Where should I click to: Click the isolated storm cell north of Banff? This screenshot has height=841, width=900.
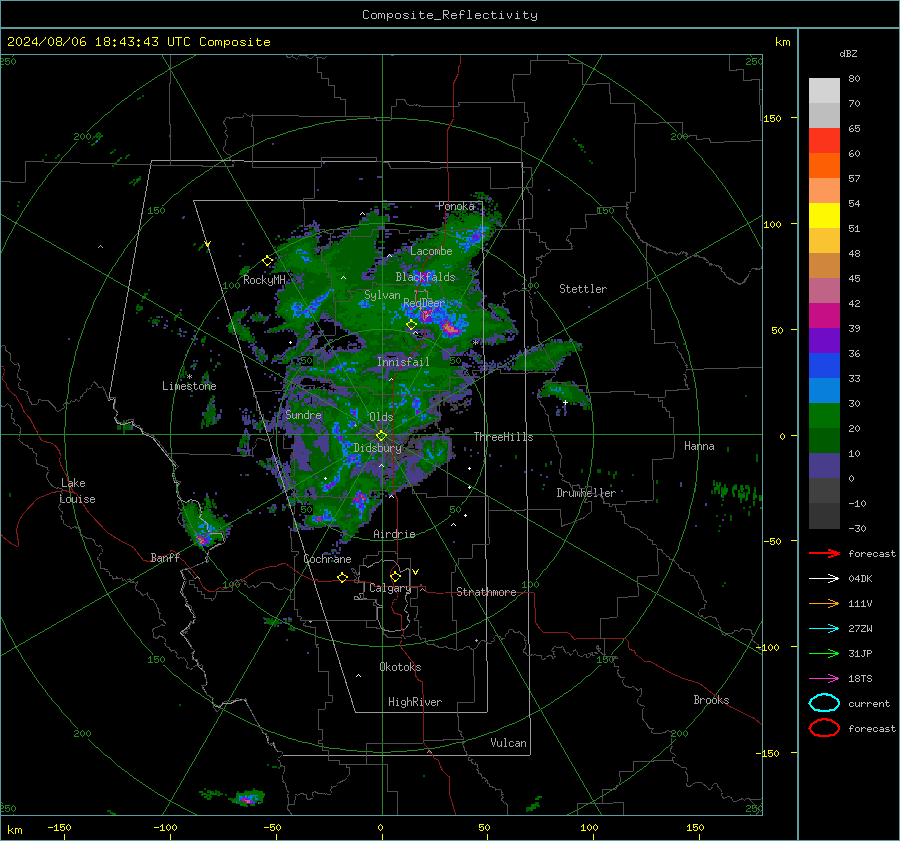coord(202,528)
